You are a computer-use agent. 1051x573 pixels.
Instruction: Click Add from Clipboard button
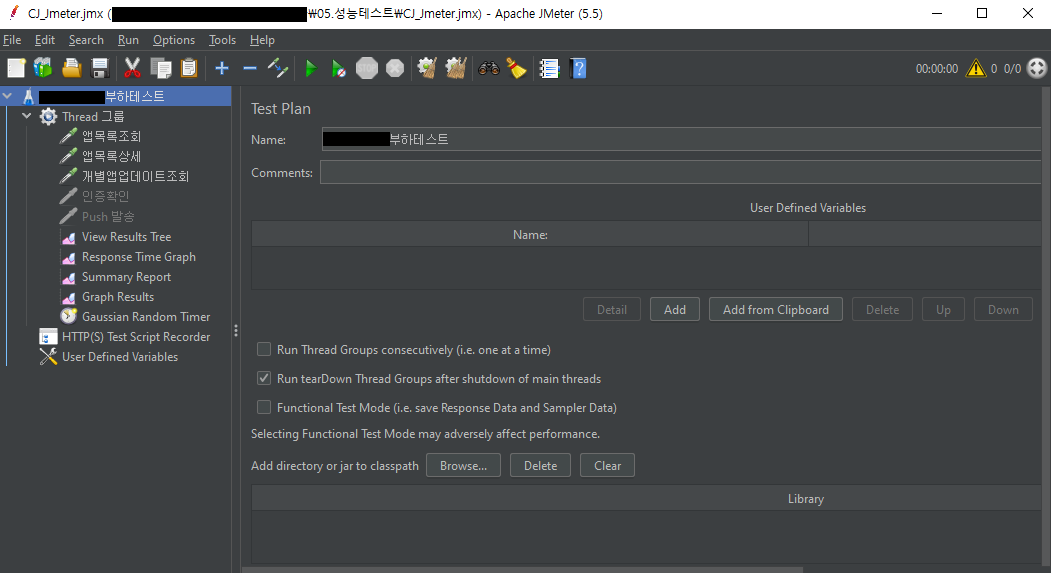pos(776,310)
